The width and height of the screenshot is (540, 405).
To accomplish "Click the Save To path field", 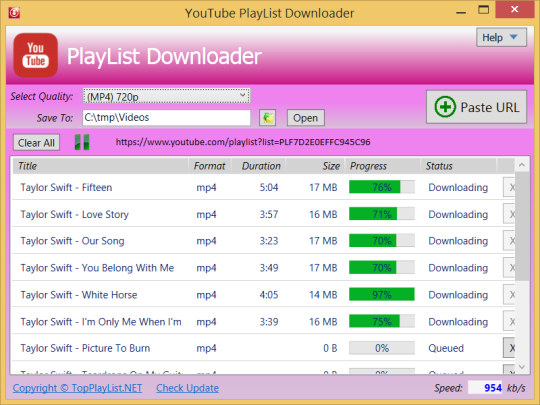I will [166, 118].
